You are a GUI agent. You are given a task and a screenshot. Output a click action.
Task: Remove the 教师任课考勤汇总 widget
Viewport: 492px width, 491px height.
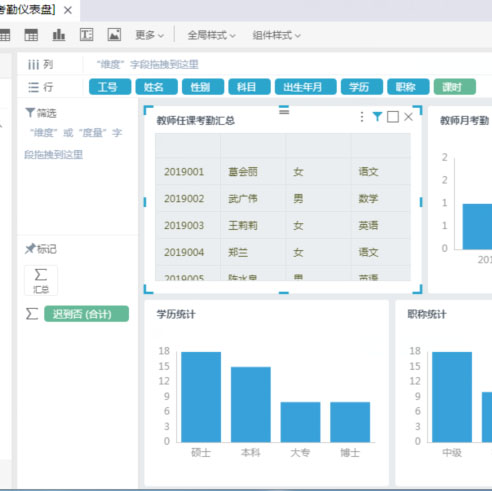(408, 117)
